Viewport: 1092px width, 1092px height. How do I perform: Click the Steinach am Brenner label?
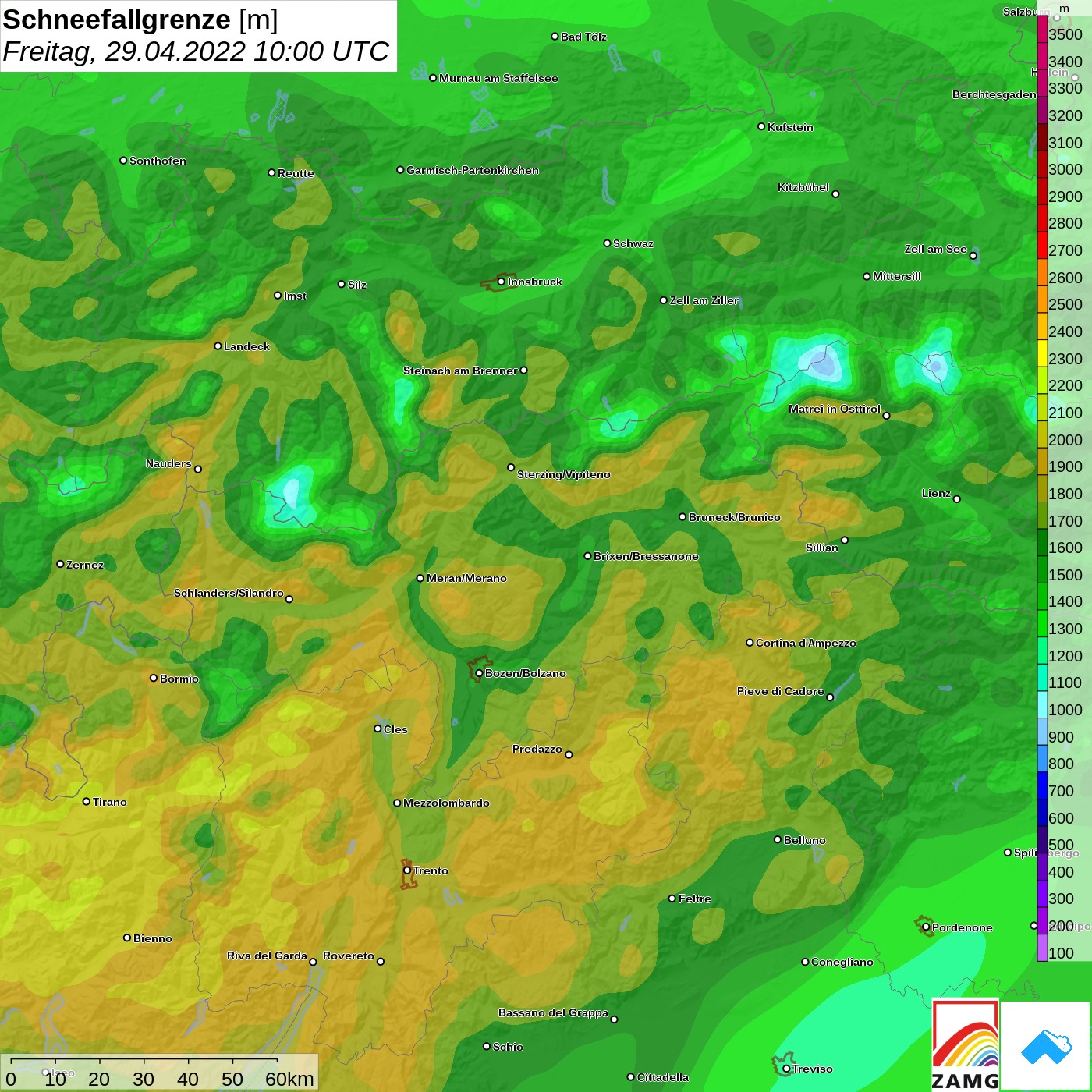(x=460, y=370)
